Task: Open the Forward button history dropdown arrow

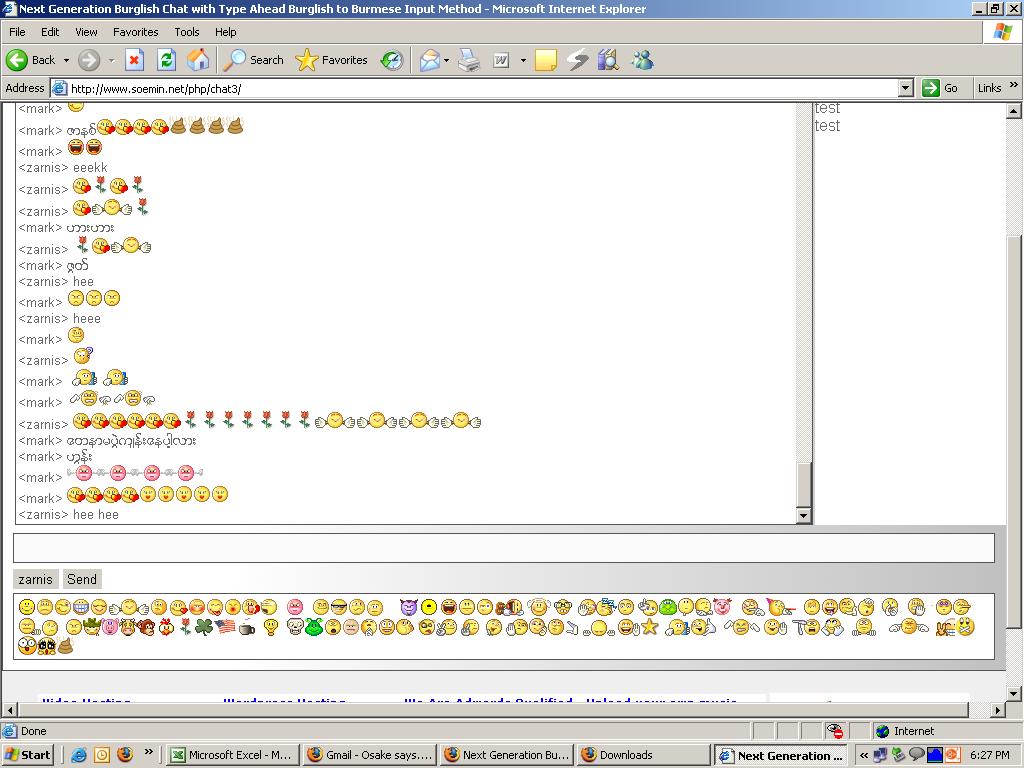Action: [111, 60]
